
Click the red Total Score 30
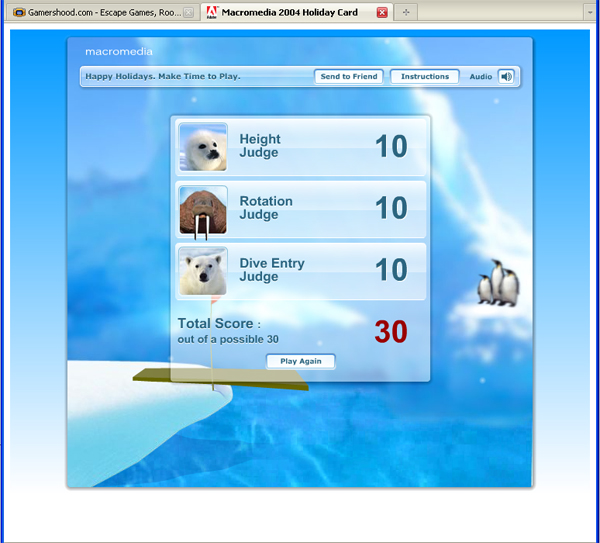pos(391,332)
